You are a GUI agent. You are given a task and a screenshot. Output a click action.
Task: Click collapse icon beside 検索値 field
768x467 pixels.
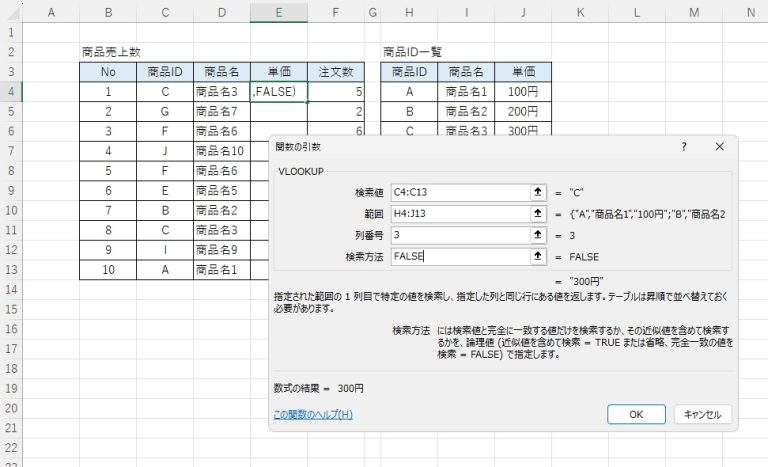pyautogui.click(x=537, y=193)
